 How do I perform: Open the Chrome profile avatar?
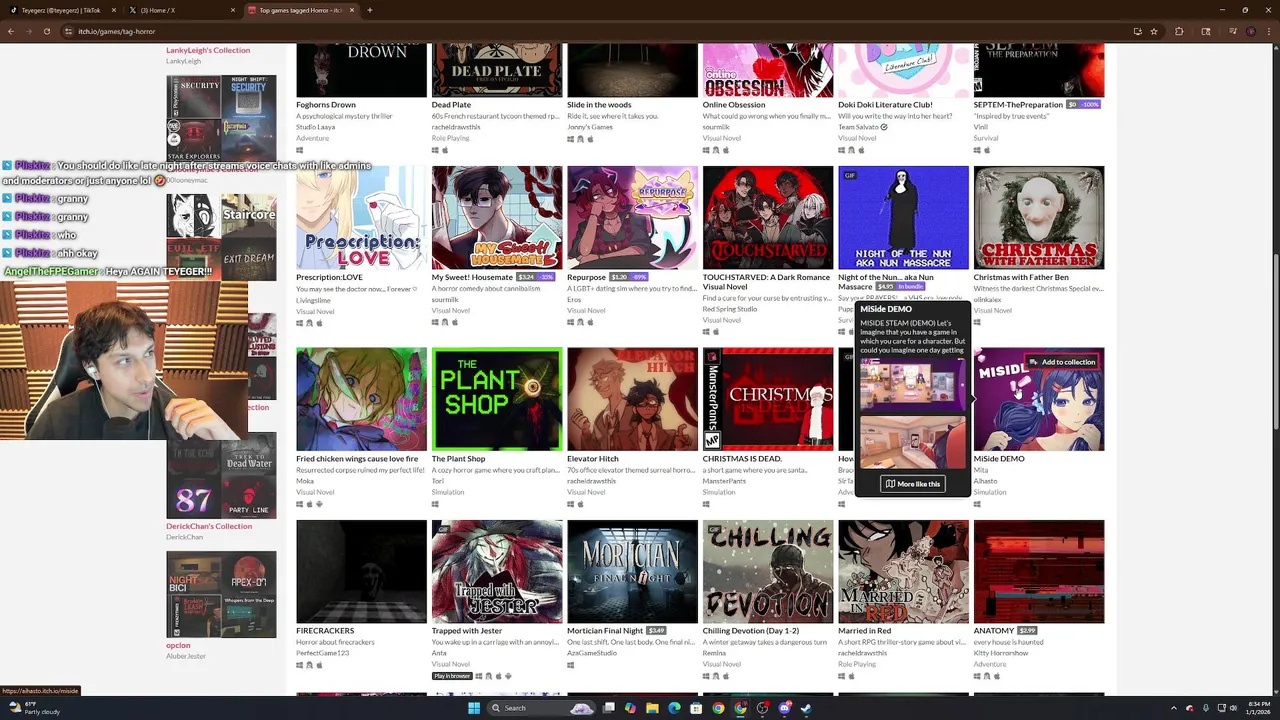tap(1251, 31)
